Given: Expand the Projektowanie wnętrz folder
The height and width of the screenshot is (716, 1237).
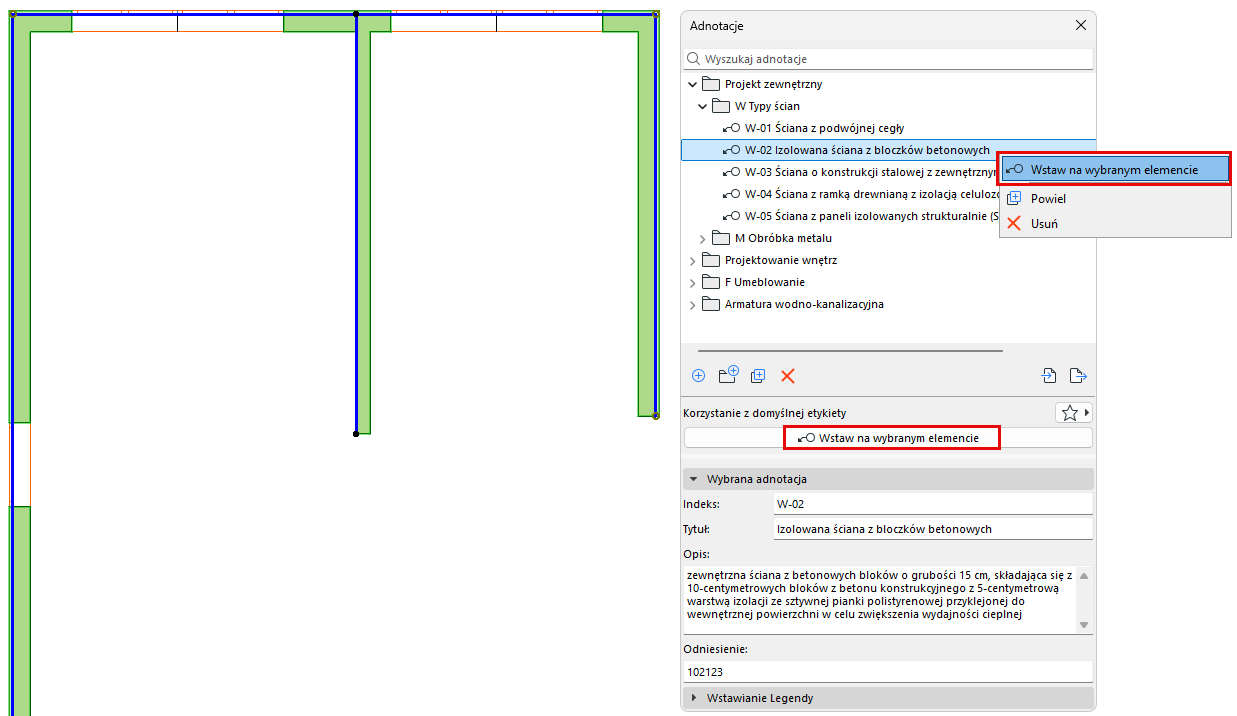Looking at the screenshot, I should click(693, 260).
